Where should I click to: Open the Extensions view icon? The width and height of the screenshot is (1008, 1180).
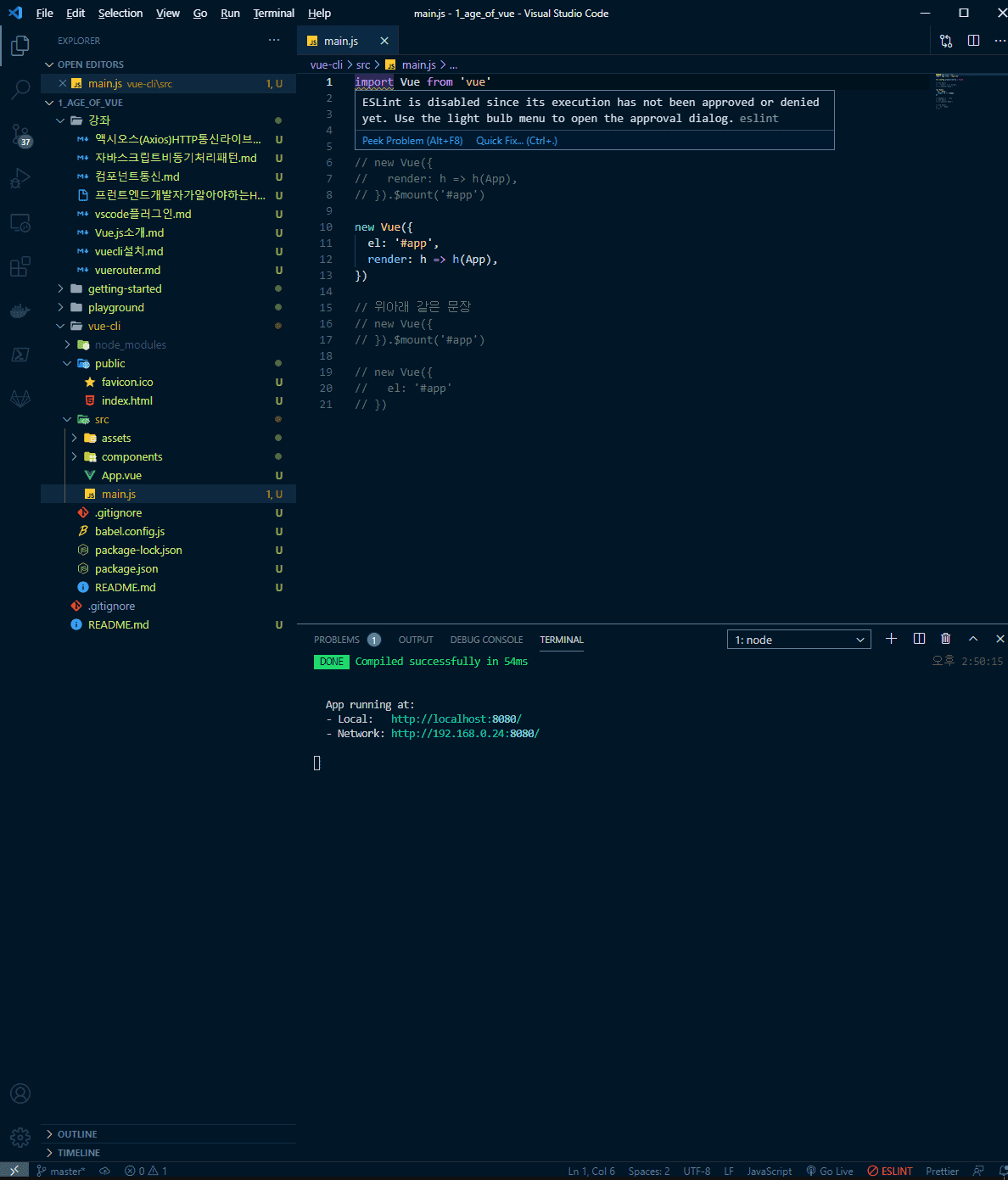(x=20, y=267)
